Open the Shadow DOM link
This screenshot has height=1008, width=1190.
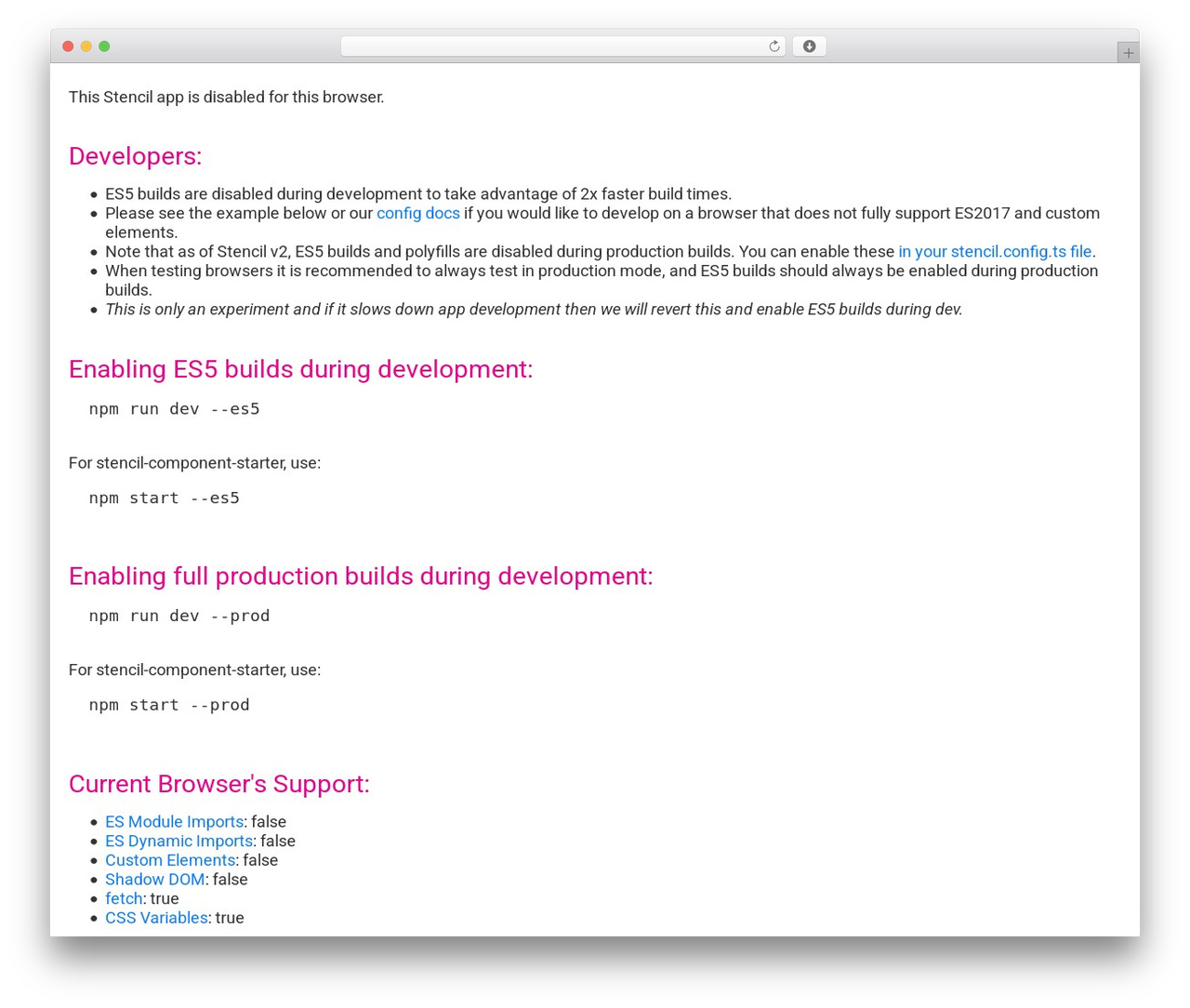click(155, 880)
